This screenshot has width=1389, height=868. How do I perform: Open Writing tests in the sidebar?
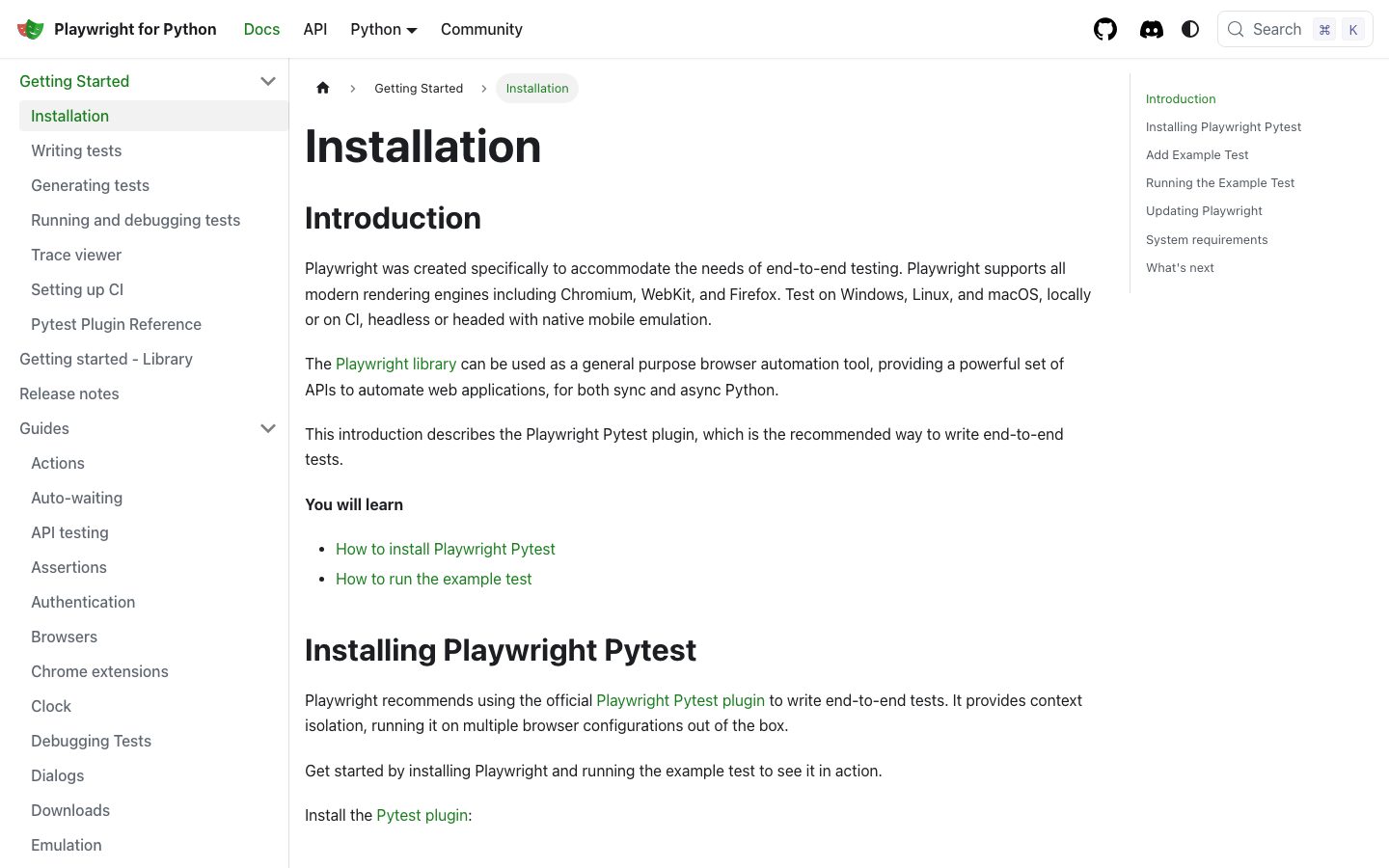(153, 150)
